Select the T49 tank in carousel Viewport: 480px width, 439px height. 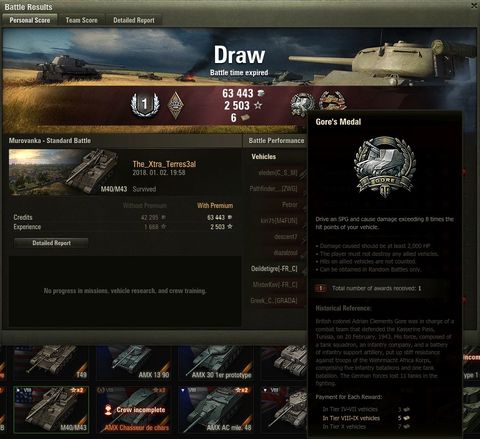point(51,363)
